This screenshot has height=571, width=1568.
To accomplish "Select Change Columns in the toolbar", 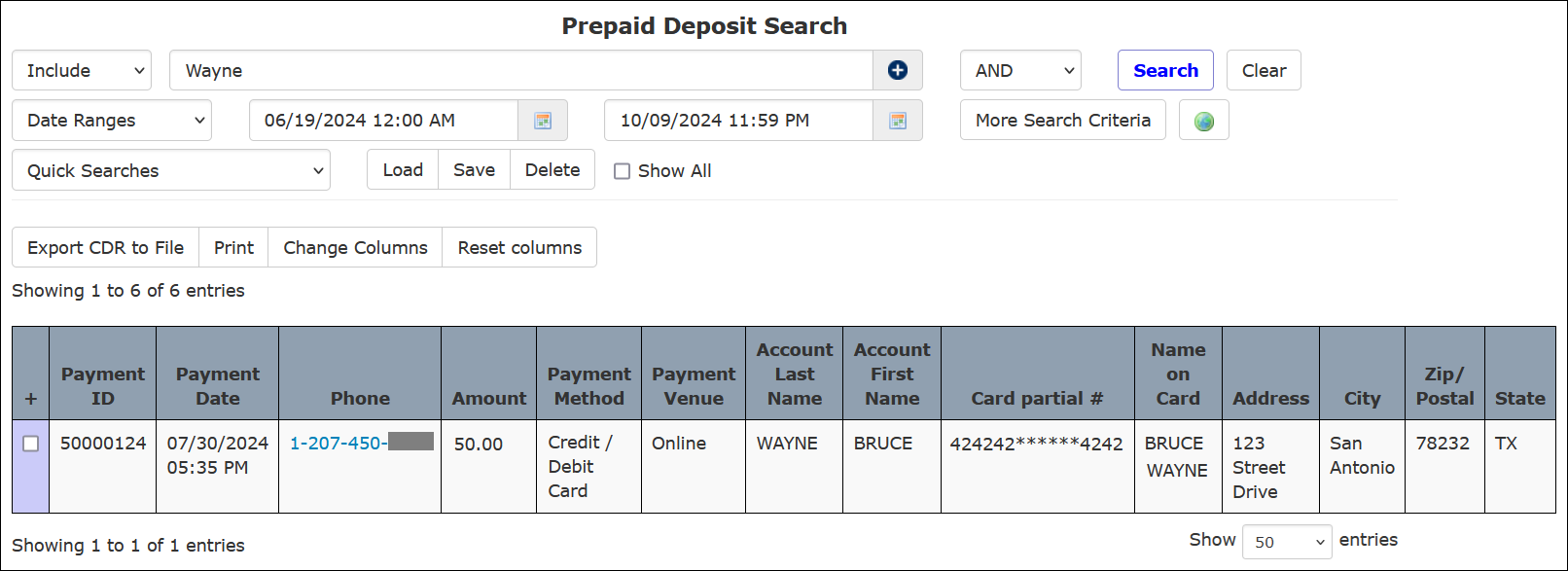I will [355, 247].
